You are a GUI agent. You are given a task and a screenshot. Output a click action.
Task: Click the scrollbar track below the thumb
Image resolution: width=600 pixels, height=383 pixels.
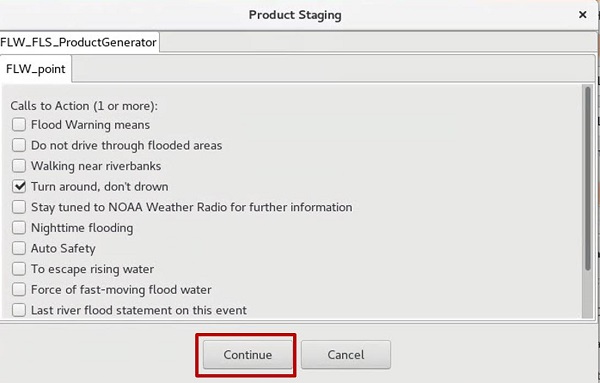pos(587,294)
